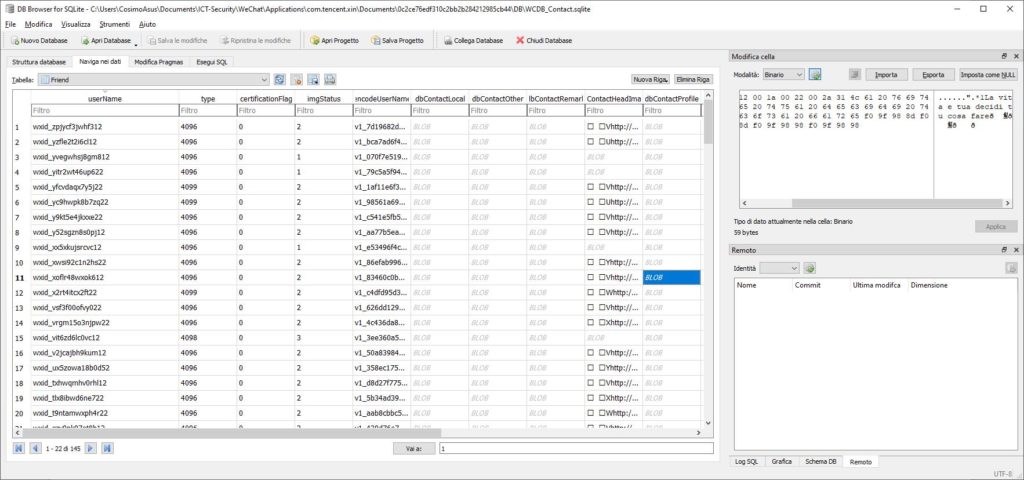Click Collega Database in the toolbar
Screen dimensions: 1024x480
473,40
